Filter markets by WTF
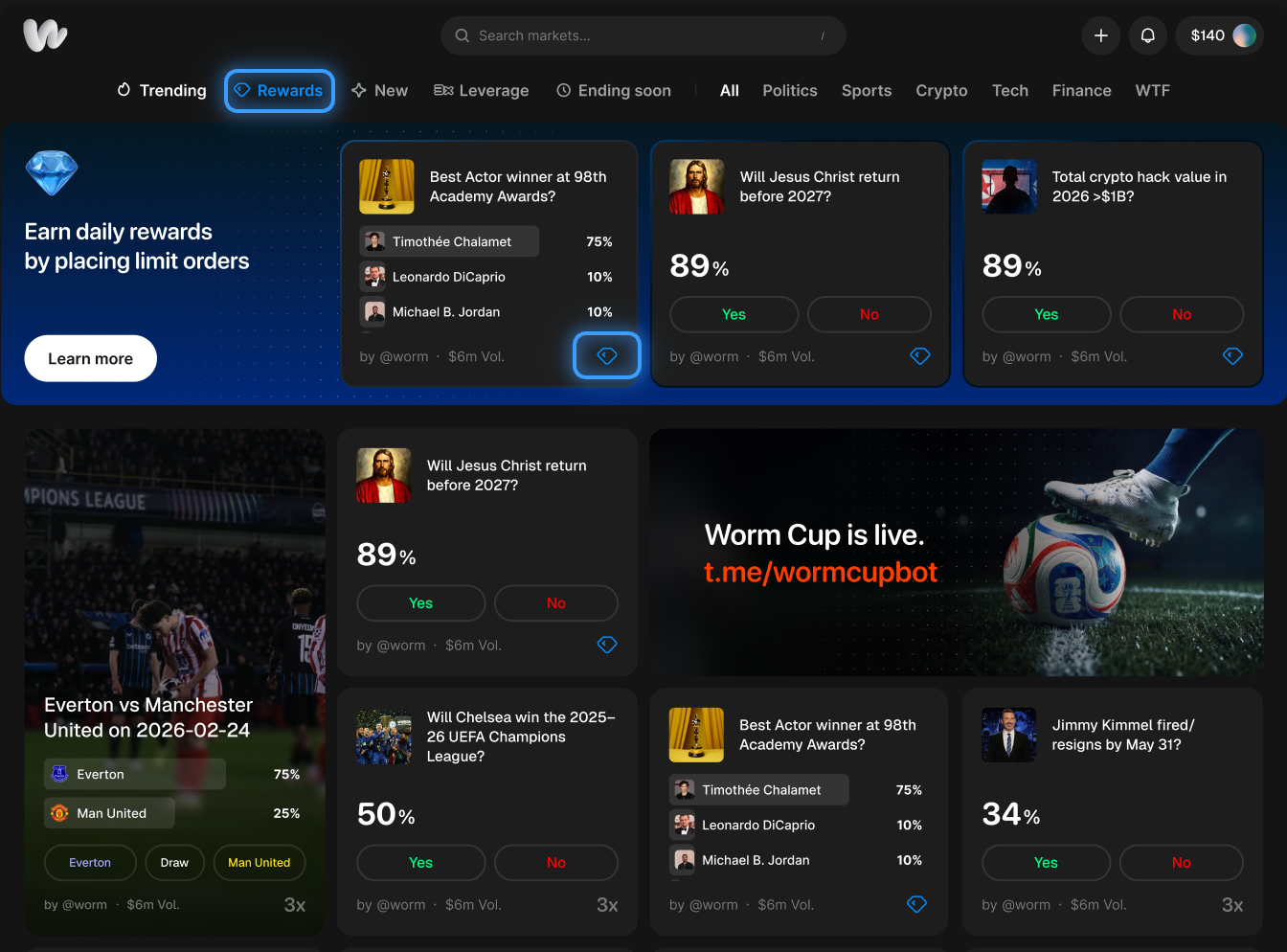Viewport: 1287px width, 952px height. (1153, 90)
